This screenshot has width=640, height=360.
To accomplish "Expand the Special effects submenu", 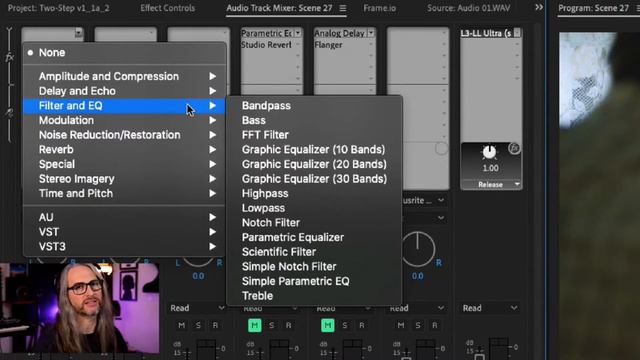I will pyautogui.click(x=124, y=164).
